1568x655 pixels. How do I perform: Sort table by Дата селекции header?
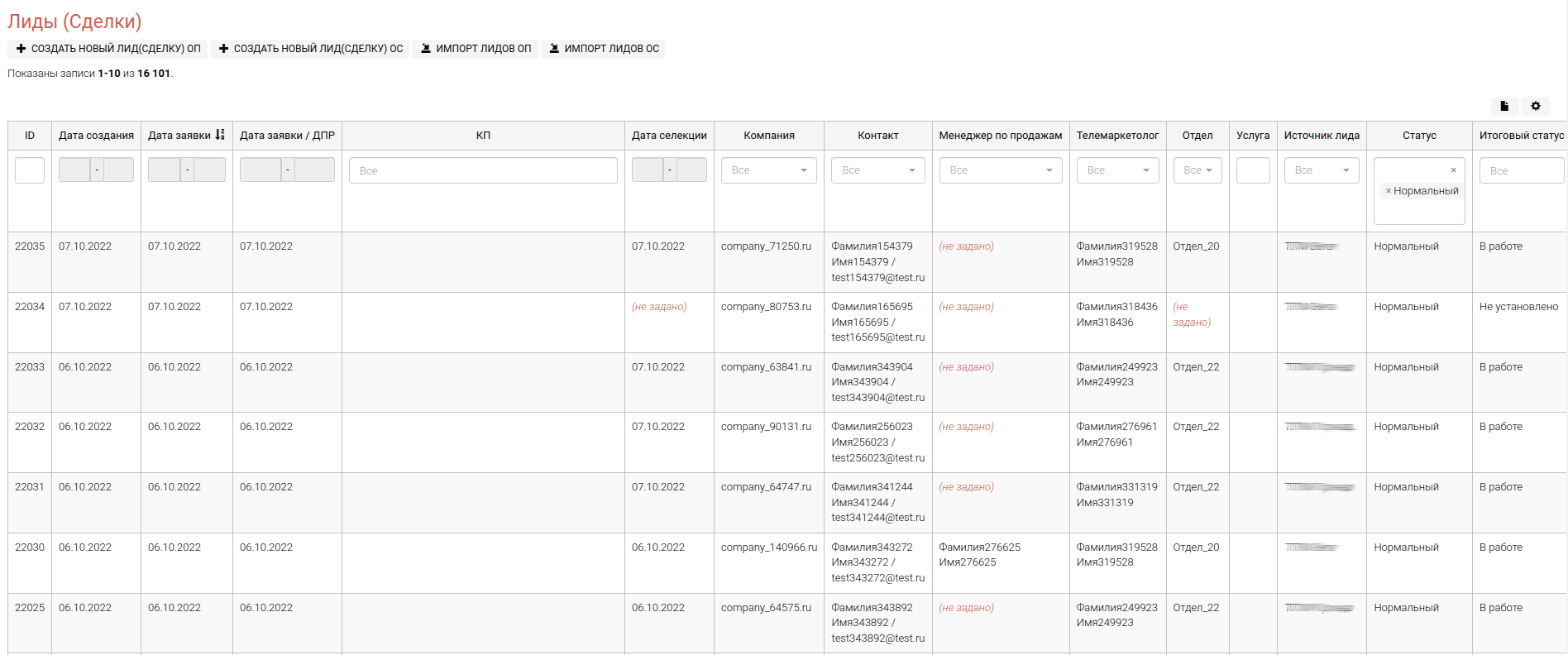tap(669, 136)
